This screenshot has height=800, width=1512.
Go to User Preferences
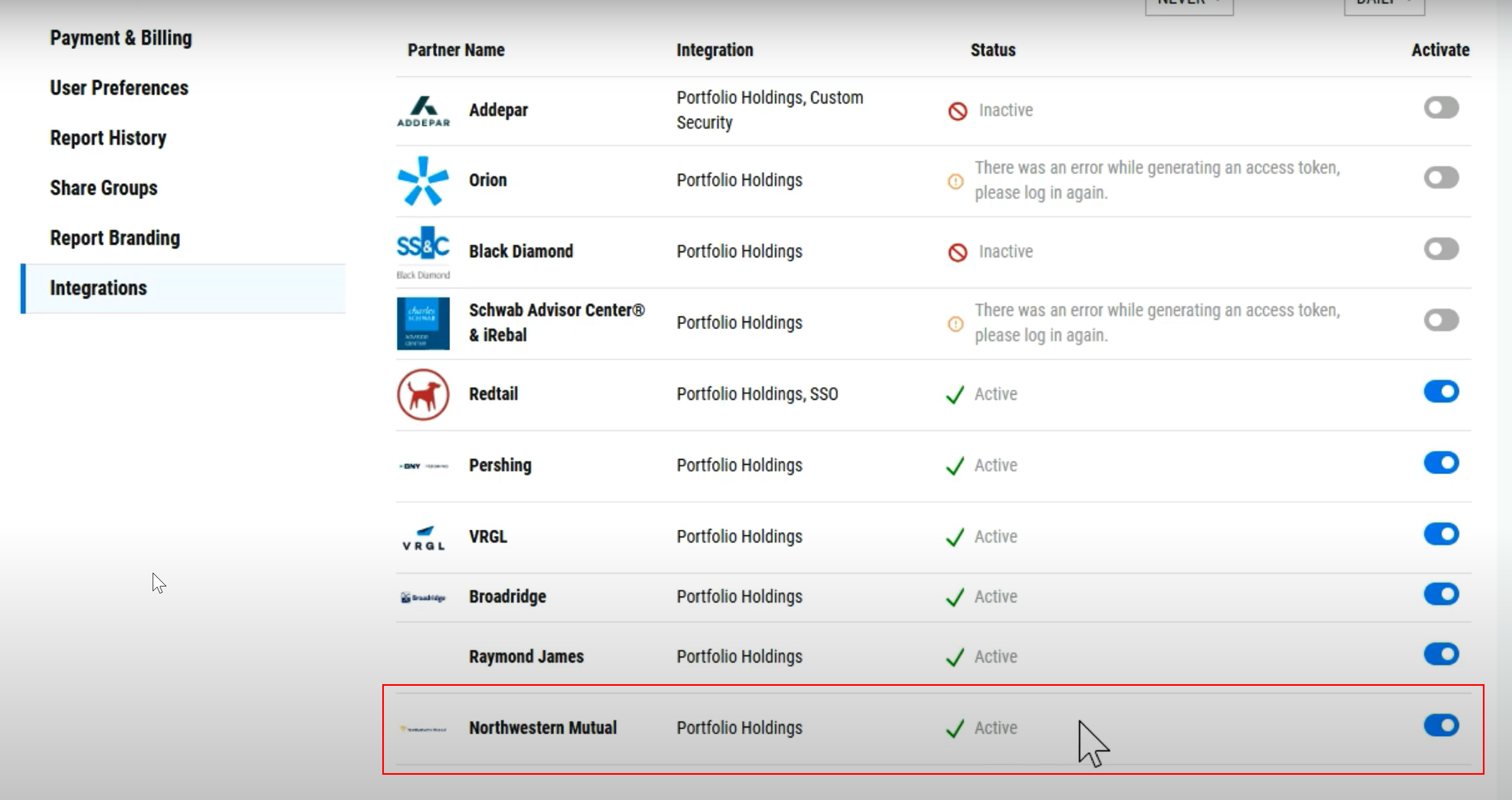coord(119,88)
